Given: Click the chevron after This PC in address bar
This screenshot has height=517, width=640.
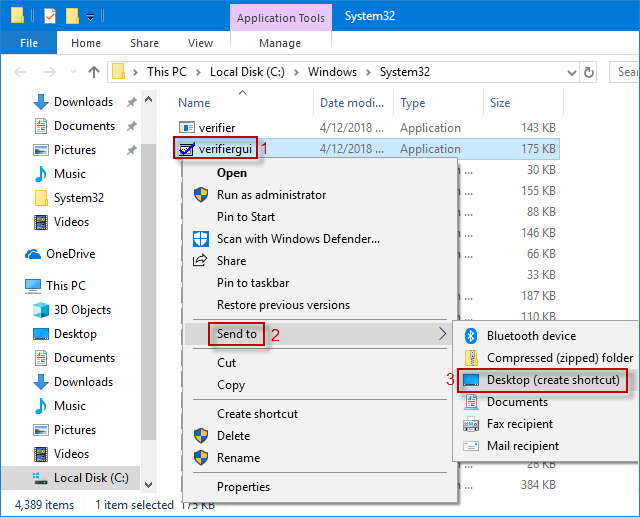Looking at the screenshot, I should [x=198, y=73].
